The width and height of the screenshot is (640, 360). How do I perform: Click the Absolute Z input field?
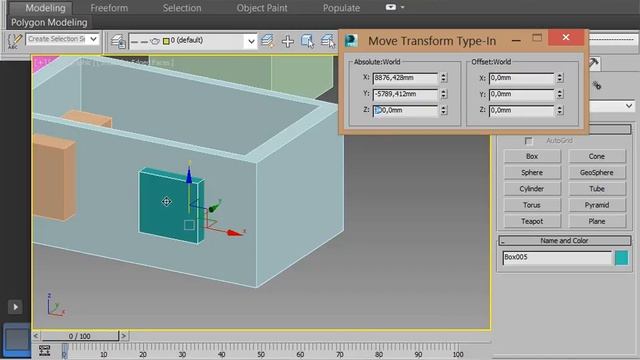(x=405, y=110)
